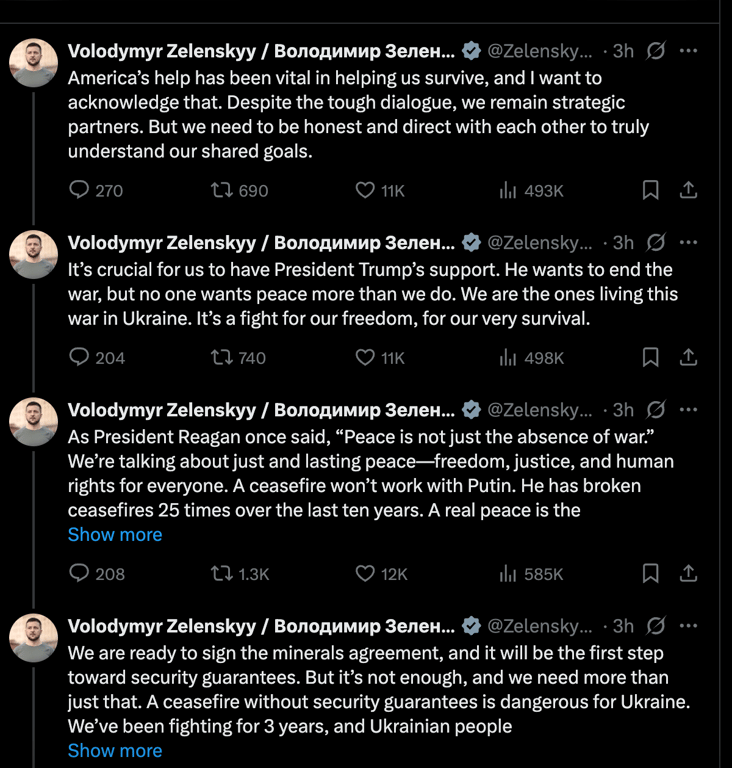Like the President Reagan quote tweet
Viewport: 732px width, 768px height.
[366, 573]
